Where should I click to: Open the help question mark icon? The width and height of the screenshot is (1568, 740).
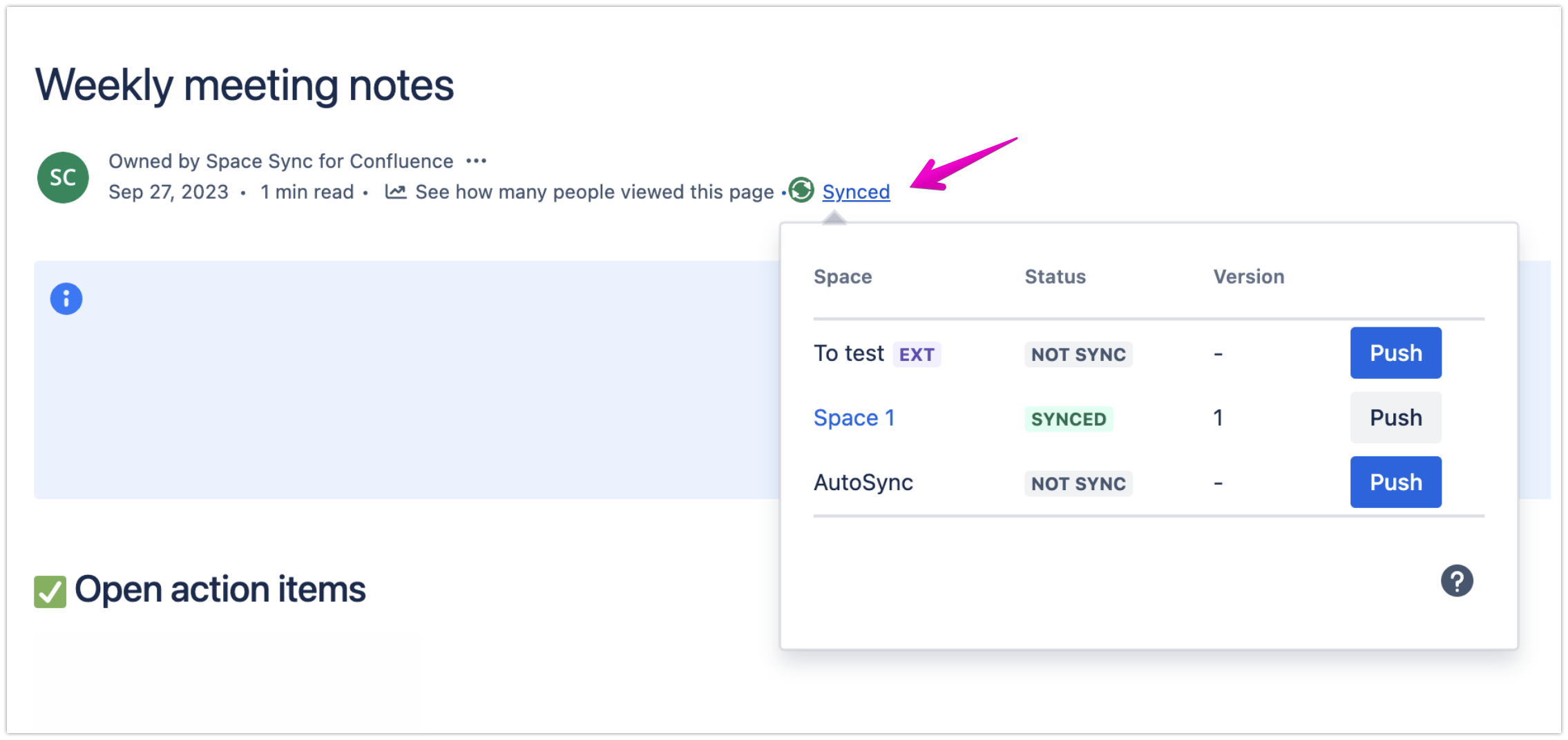1457,581
